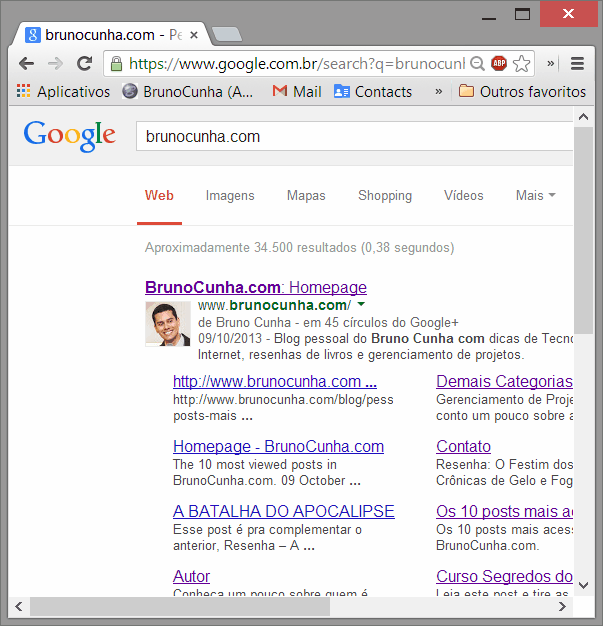Open the Outros favoritos folder
The image size is (603, 626).
pos(522,92)
